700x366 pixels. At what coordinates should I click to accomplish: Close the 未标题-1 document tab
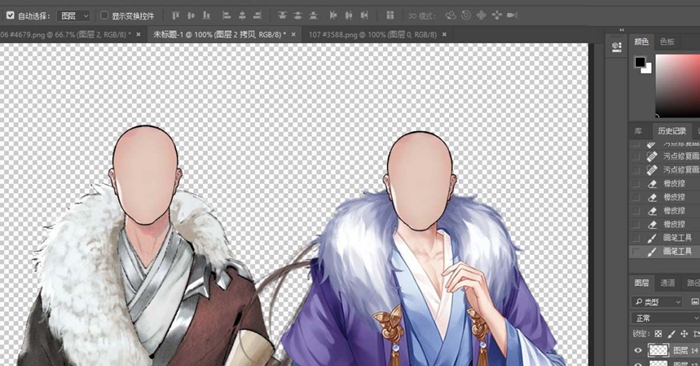293,34
